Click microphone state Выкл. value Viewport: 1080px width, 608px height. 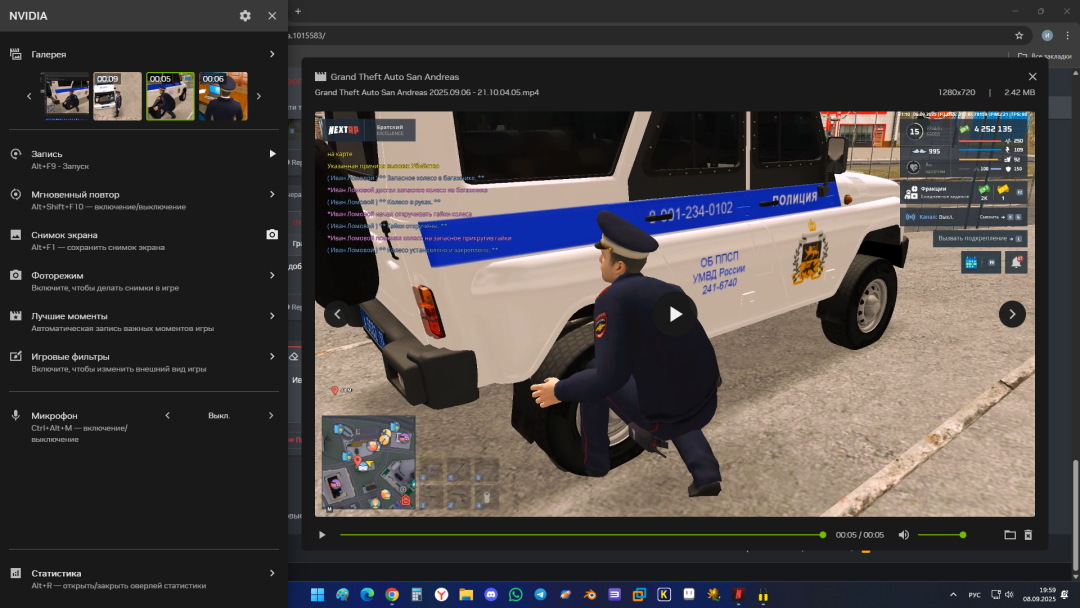(x=219, y=416)
